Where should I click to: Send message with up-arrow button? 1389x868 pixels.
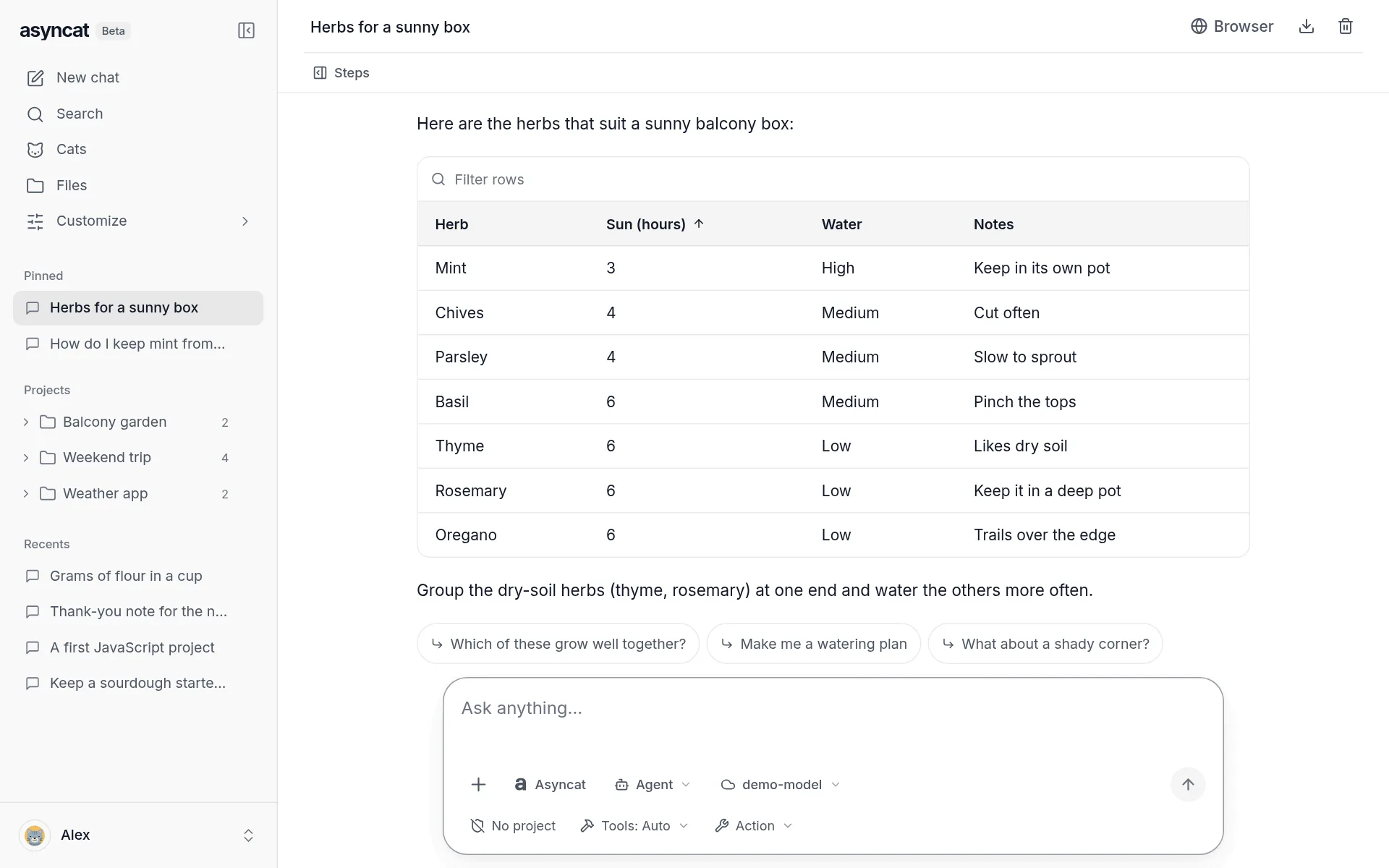(1188, 785)
